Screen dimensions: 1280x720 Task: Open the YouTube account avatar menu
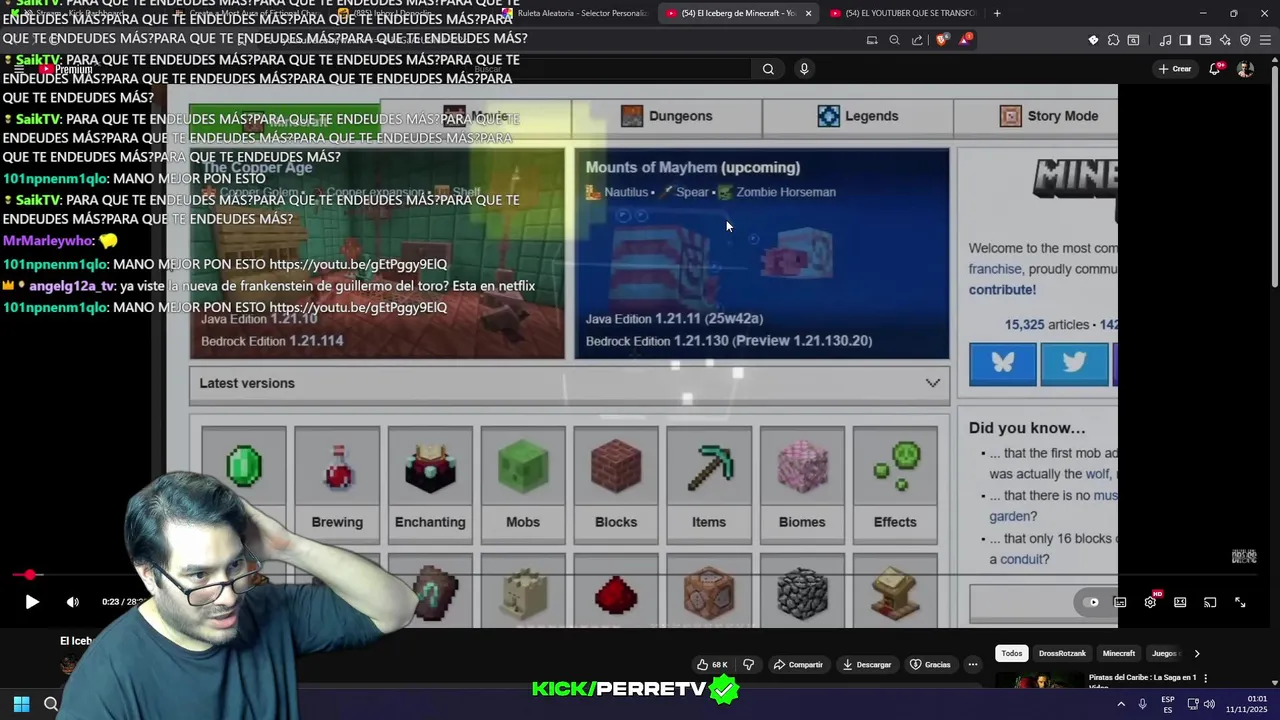[x=1245, y=69]
